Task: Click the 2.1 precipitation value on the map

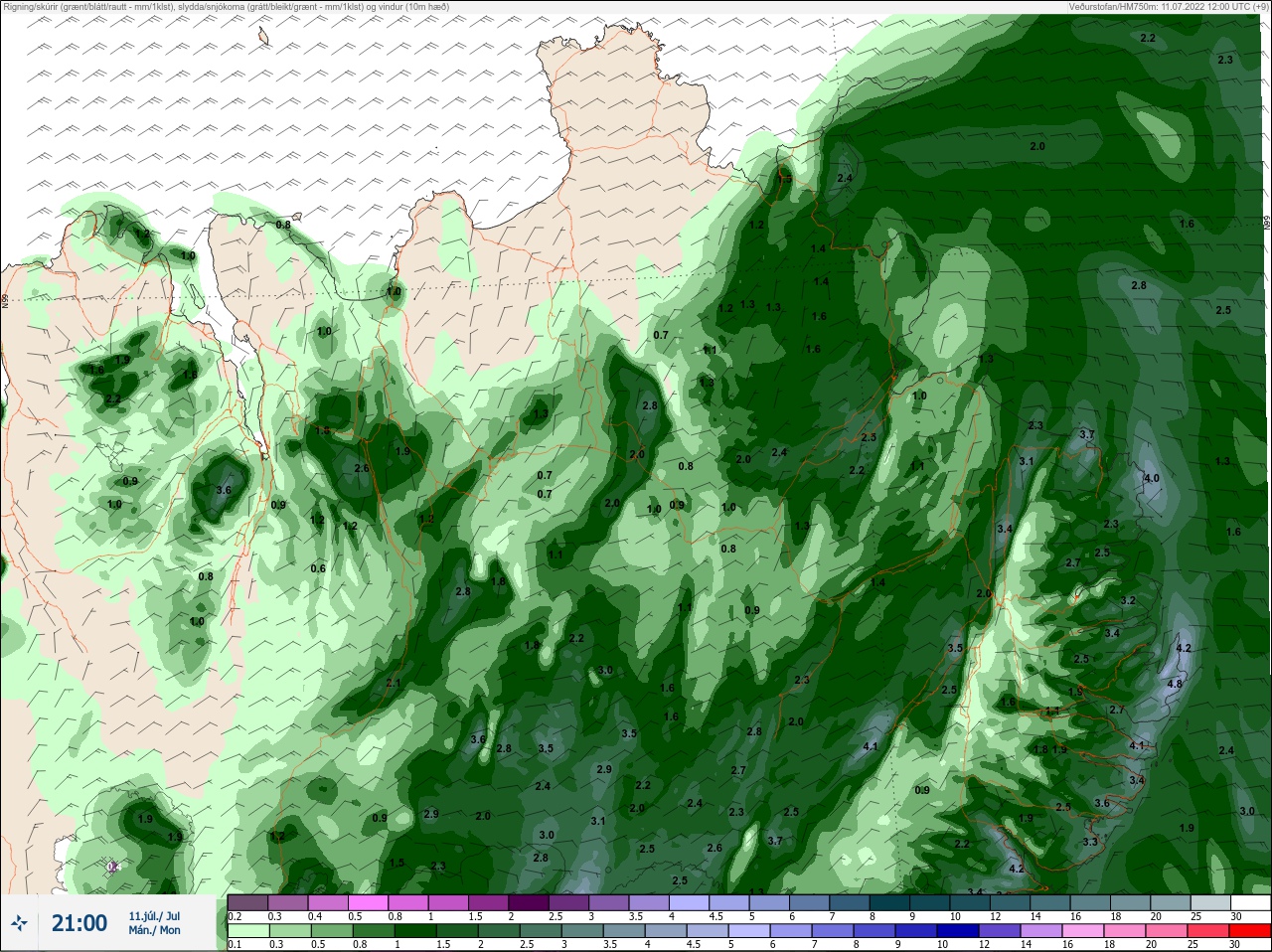Action: click(x=393, y=684)
